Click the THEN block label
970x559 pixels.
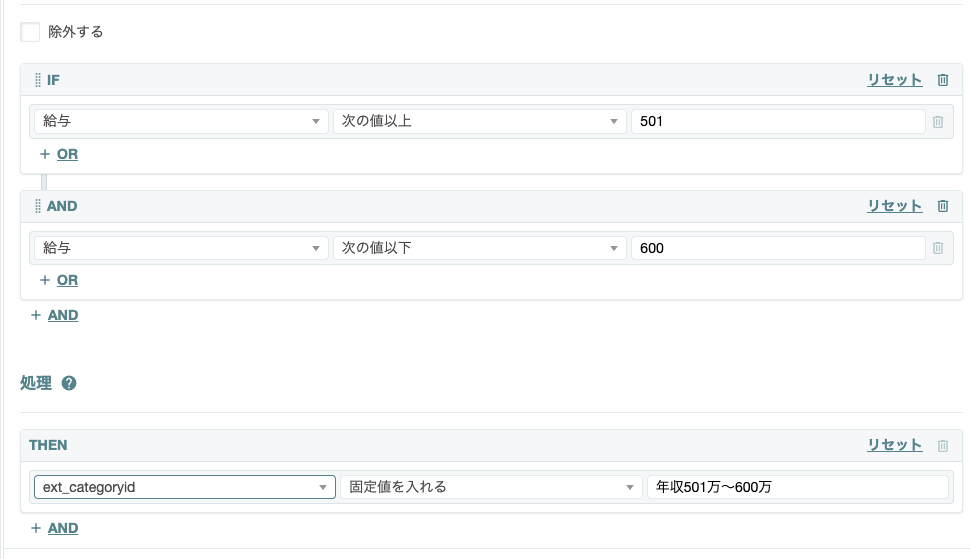pyautogui.click(x=48, y=445)
